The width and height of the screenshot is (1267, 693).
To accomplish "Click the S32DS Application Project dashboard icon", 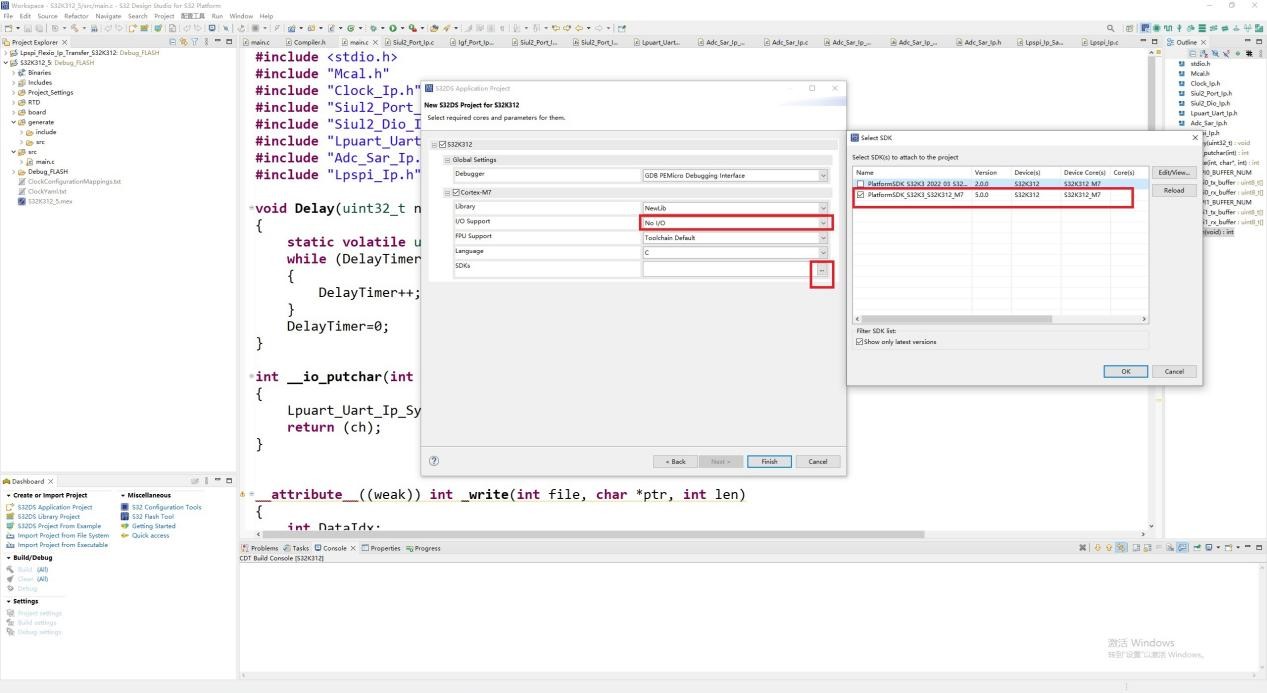I will 10,507.
